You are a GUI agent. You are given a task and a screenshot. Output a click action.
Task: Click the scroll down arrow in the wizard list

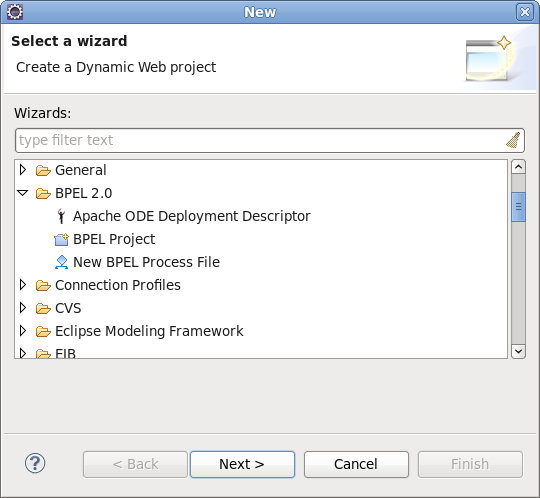tap(518, 352)
